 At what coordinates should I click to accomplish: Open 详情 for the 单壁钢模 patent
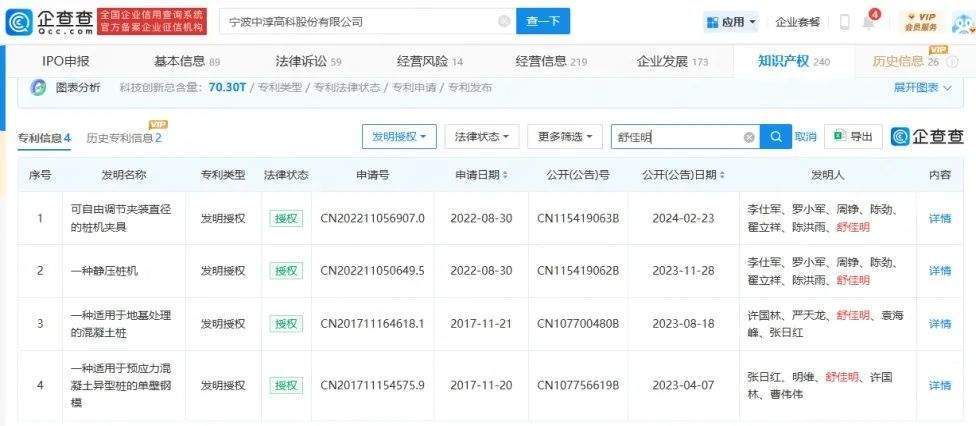940,386
